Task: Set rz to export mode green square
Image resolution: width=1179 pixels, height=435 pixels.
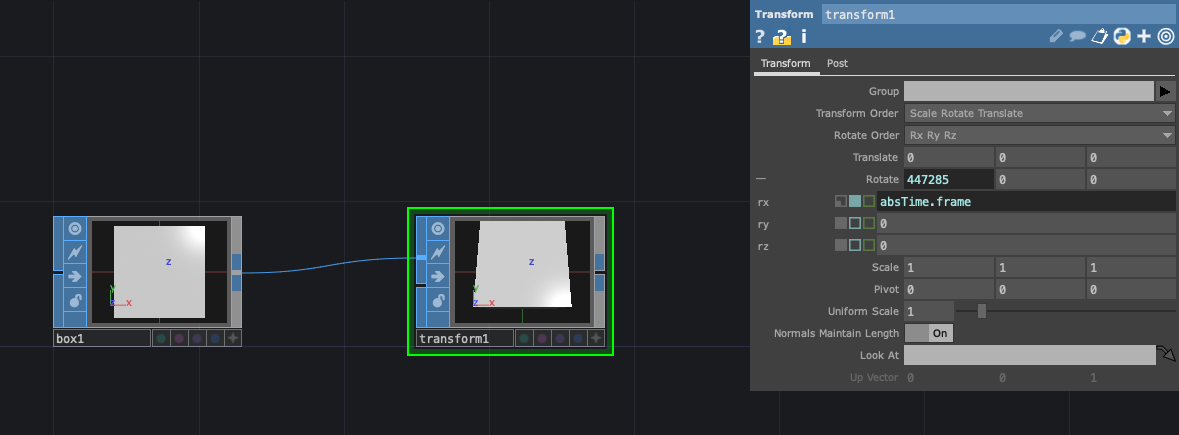Action: click(869, 245)
